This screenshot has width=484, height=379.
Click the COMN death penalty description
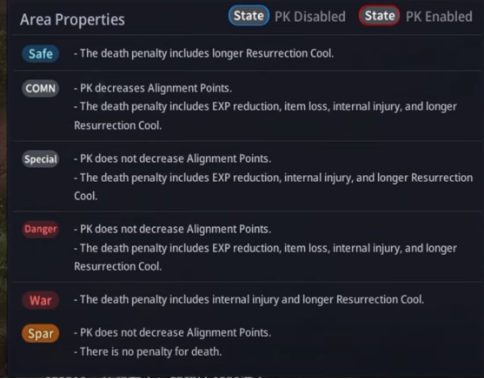click(x=265, y=116)
